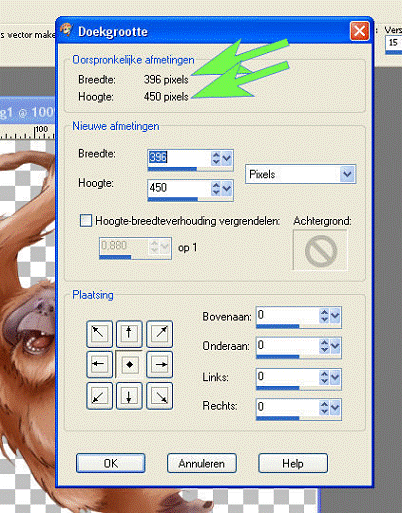Select top-left placement arrow
Viewport: 402px width, 513px height.
pos(99,334)
